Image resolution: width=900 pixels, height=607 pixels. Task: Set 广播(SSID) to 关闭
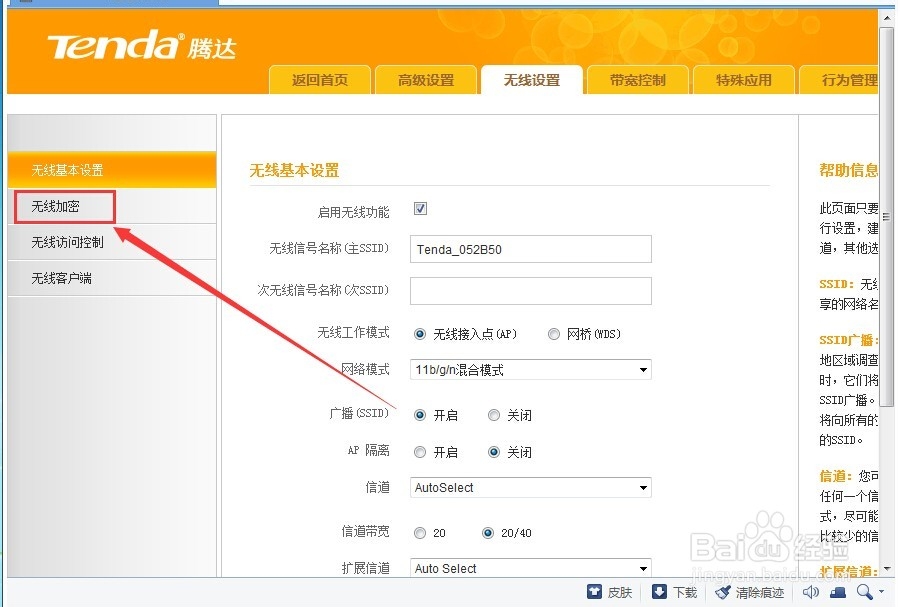pos(493,414)
